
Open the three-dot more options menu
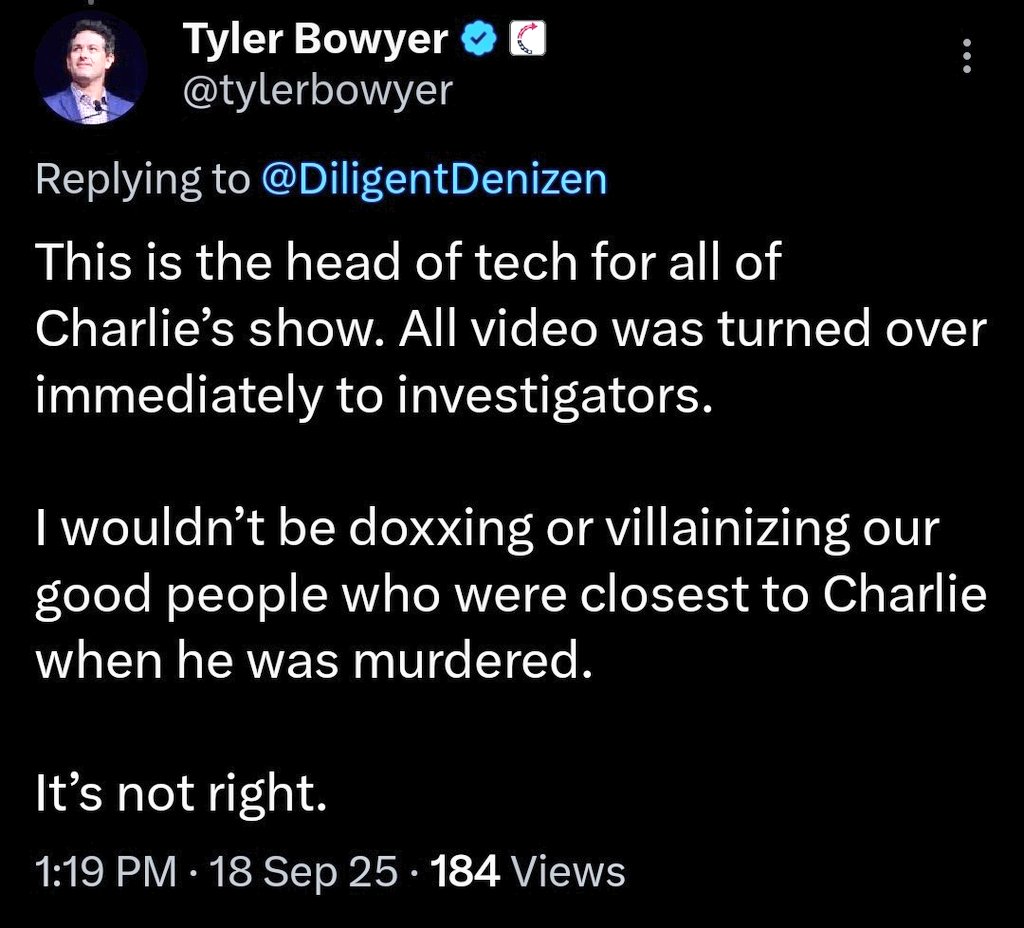coord(966,56)
